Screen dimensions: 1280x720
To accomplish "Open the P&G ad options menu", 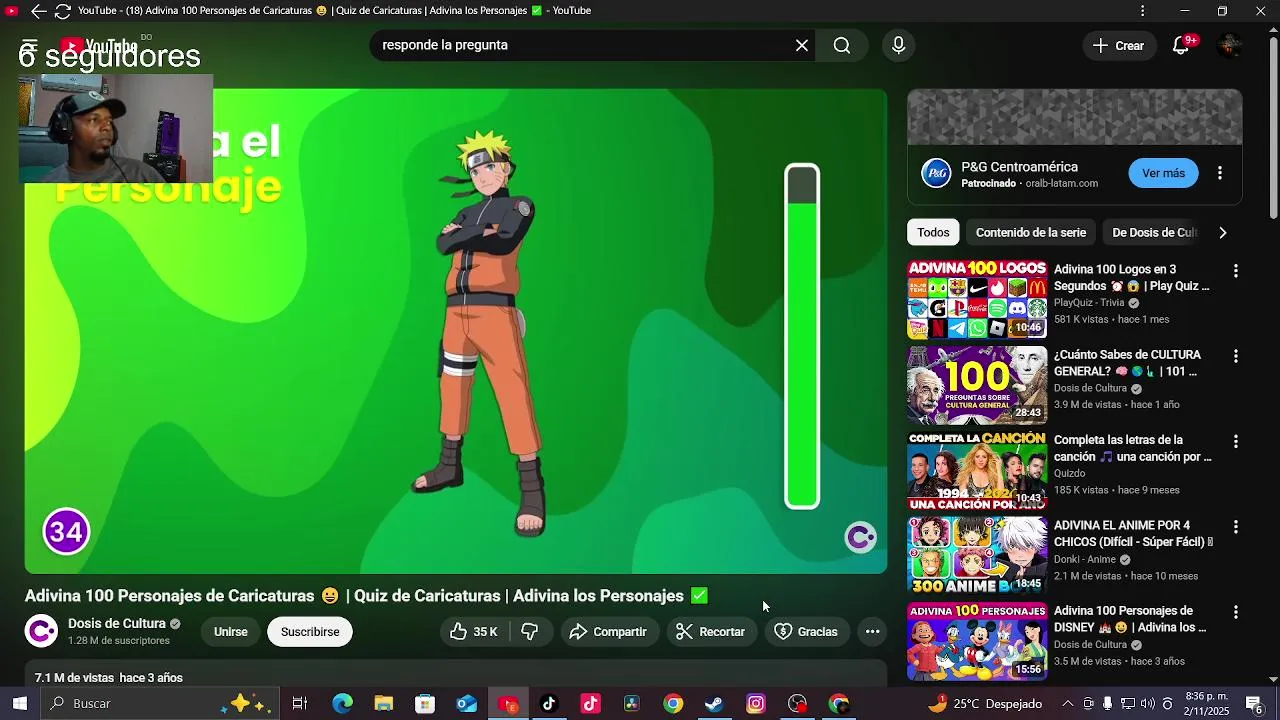I will [x=1220, y=173].
